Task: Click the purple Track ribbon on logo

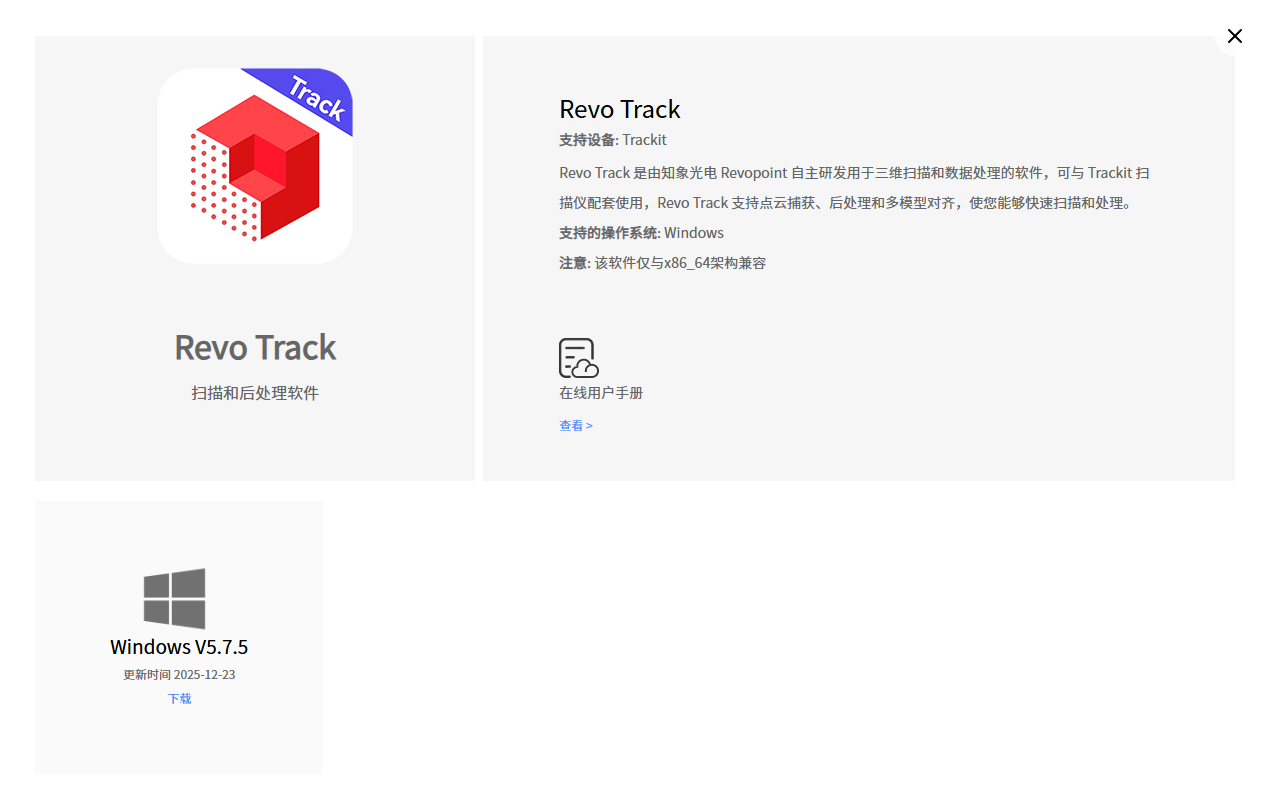Action: (x=308, y=96)
